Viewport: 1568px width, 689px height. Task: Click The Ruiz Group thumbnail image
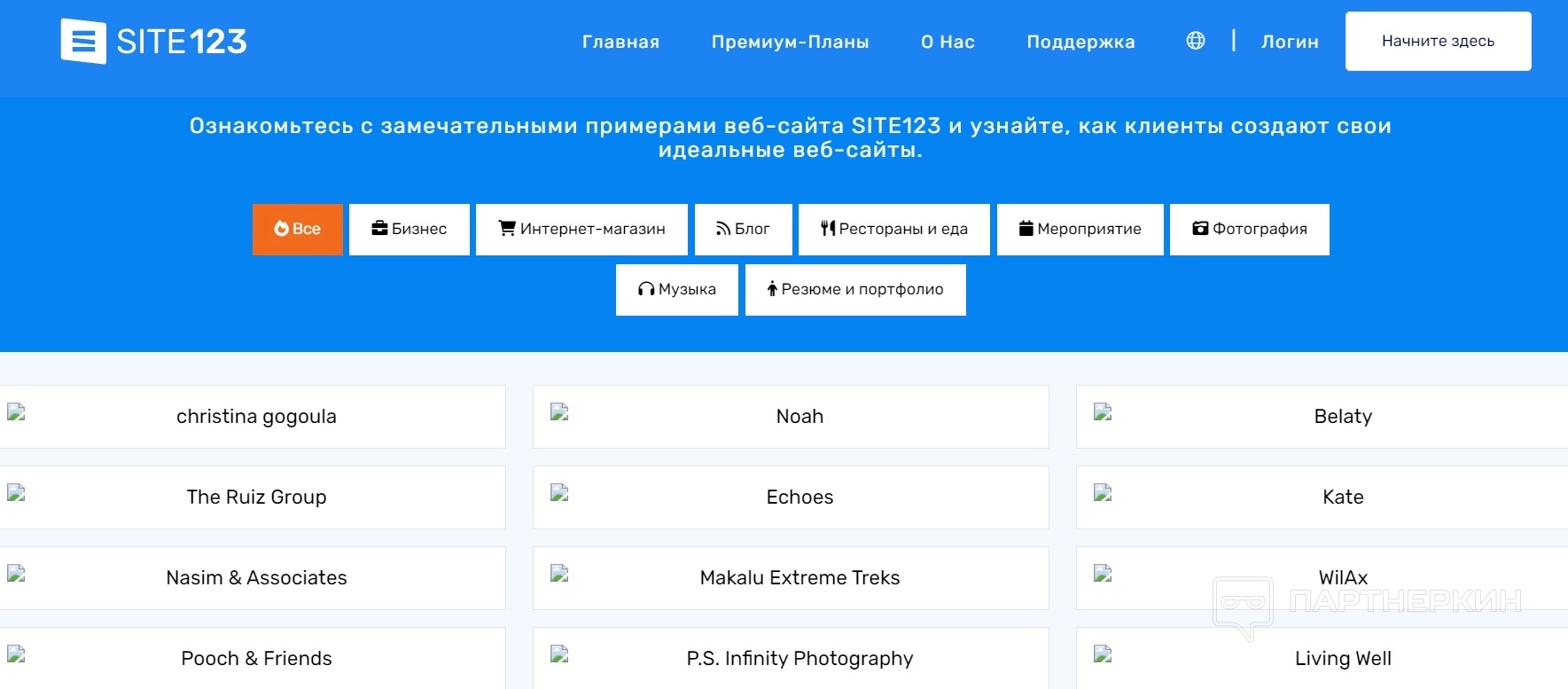[16, 492]
